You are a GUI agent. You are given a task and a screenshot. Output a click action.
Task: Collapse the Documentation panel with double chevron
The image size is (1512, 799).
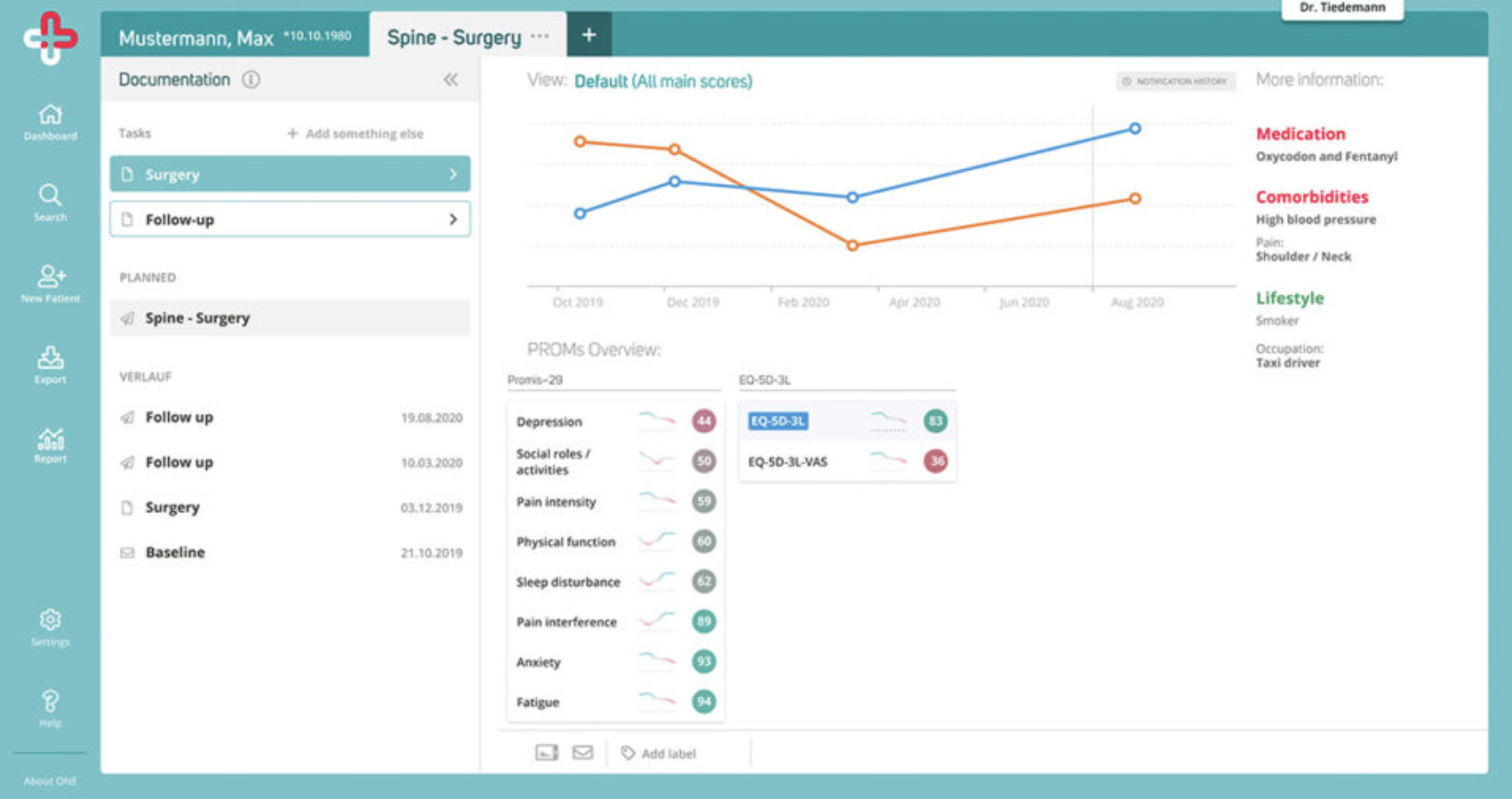(x=450, y=80)
